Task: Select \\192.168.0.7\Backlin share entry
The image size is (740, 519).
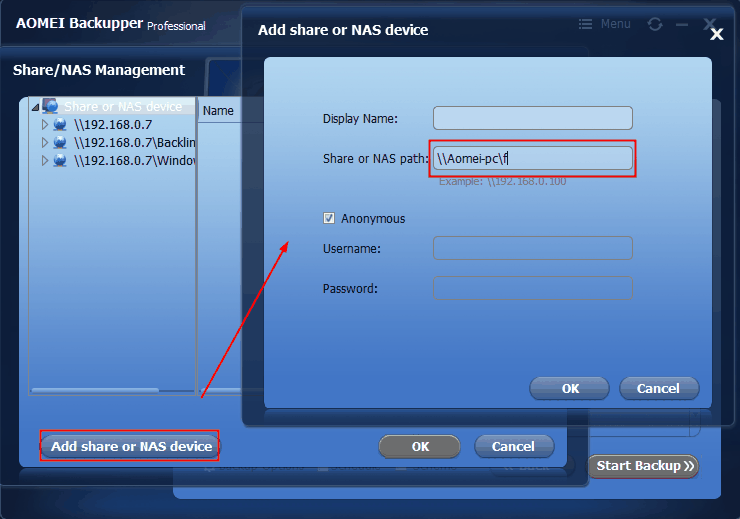Action: pyautogui.click(x=135, y=142)
